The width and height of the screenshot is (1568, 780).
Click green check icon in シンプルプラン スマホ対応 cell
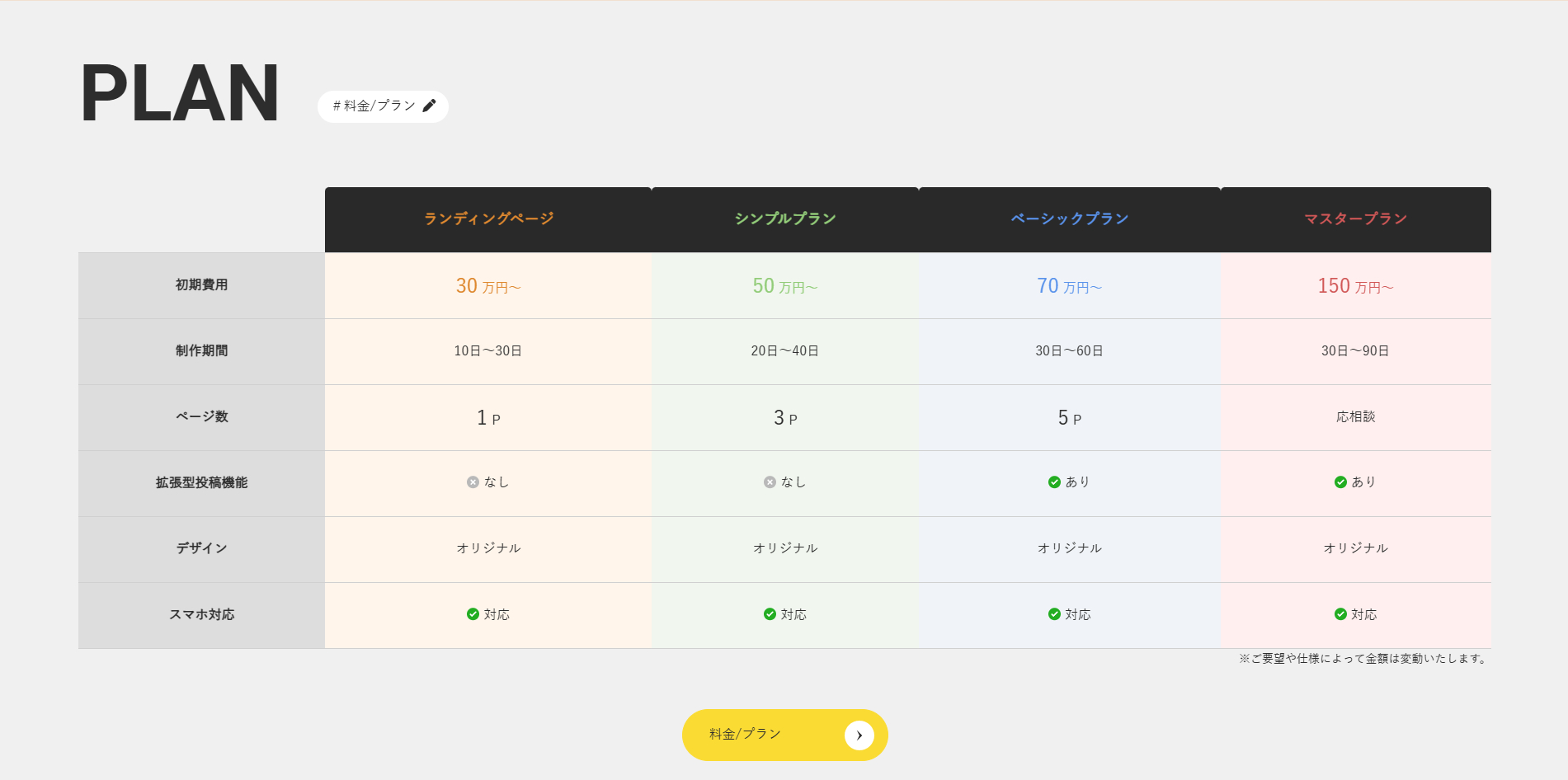pyautogui.click(x=770, y=614)
